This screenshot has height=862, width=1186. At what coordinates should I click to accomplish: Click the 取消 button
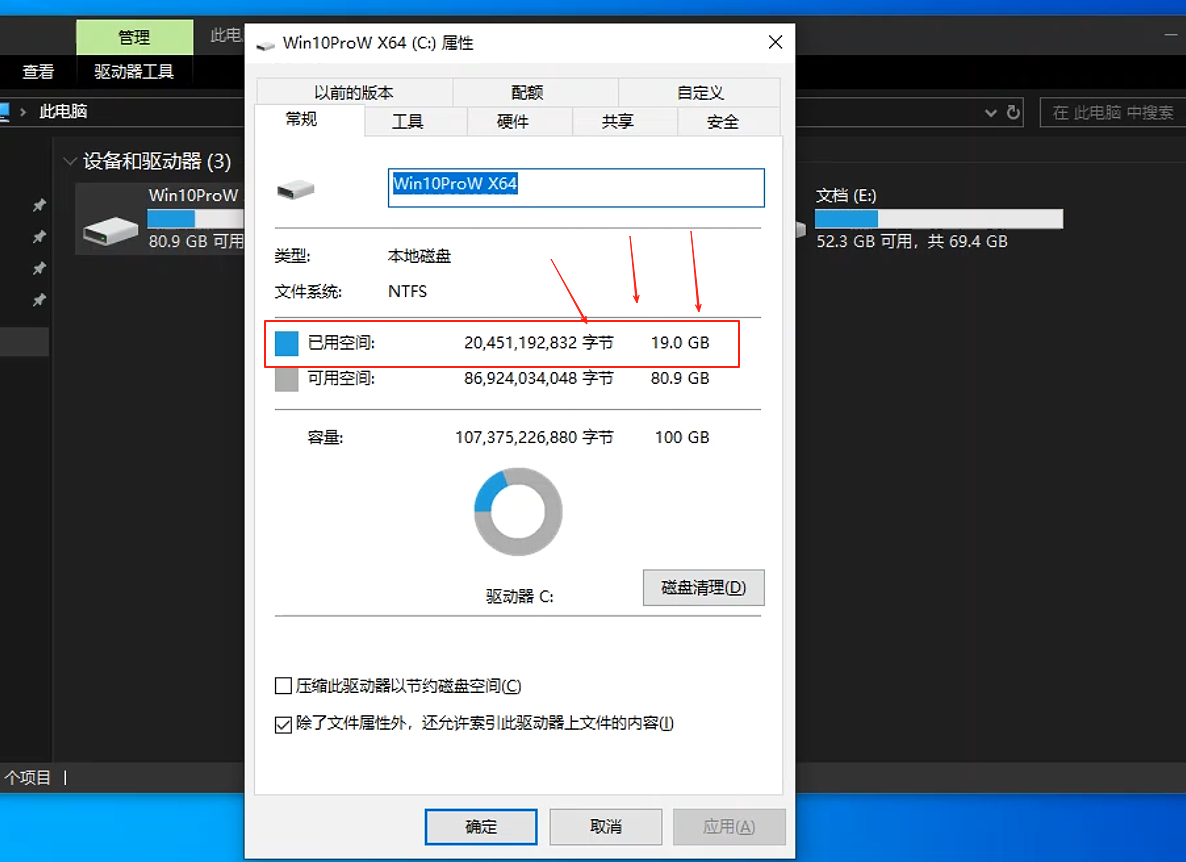606,826
